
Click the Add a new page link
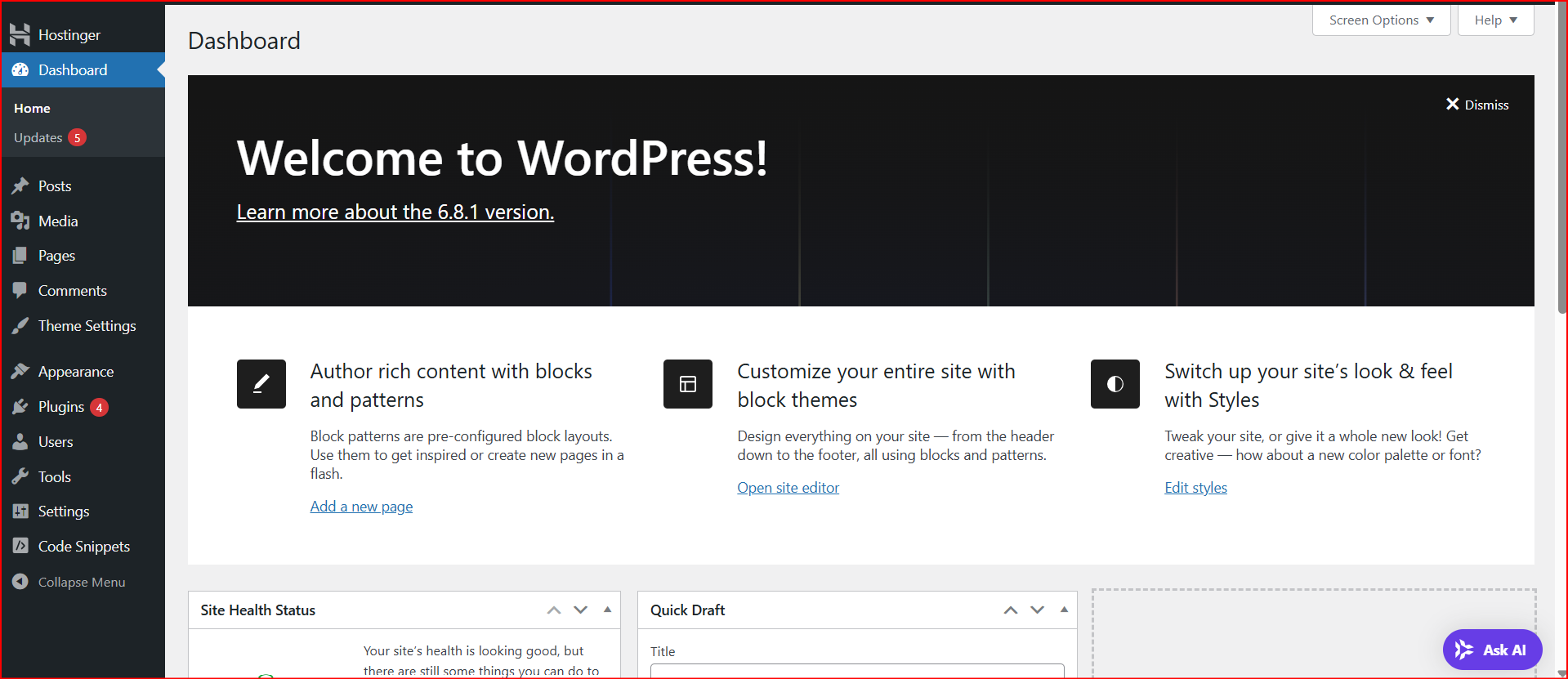click(x=361, y=507)
